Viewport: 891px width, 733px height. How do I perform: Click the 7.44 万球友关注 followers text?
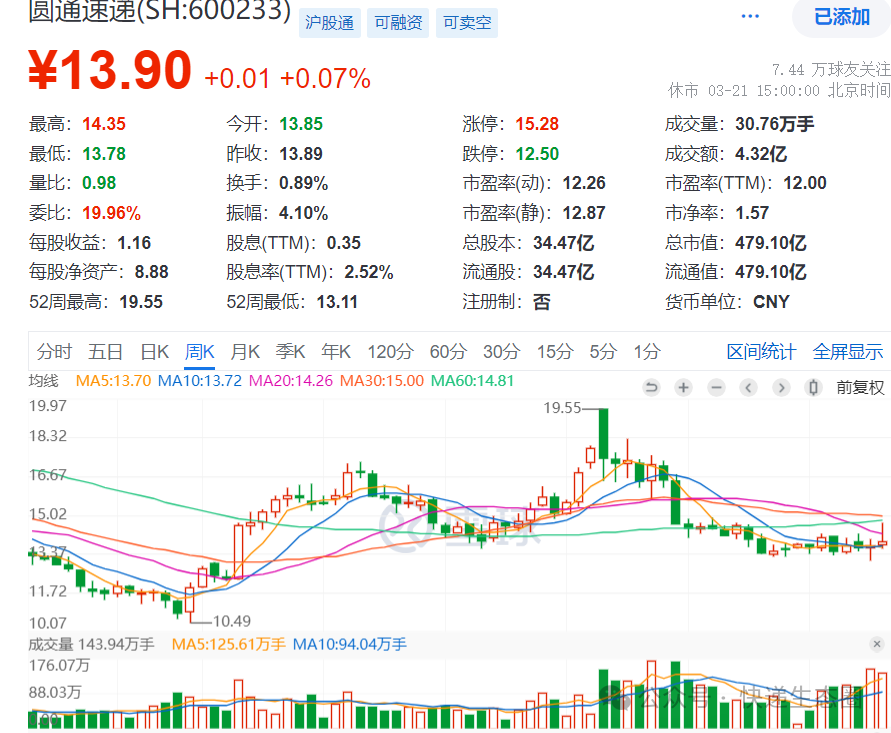pyautogui.click(x=831, y=70)
